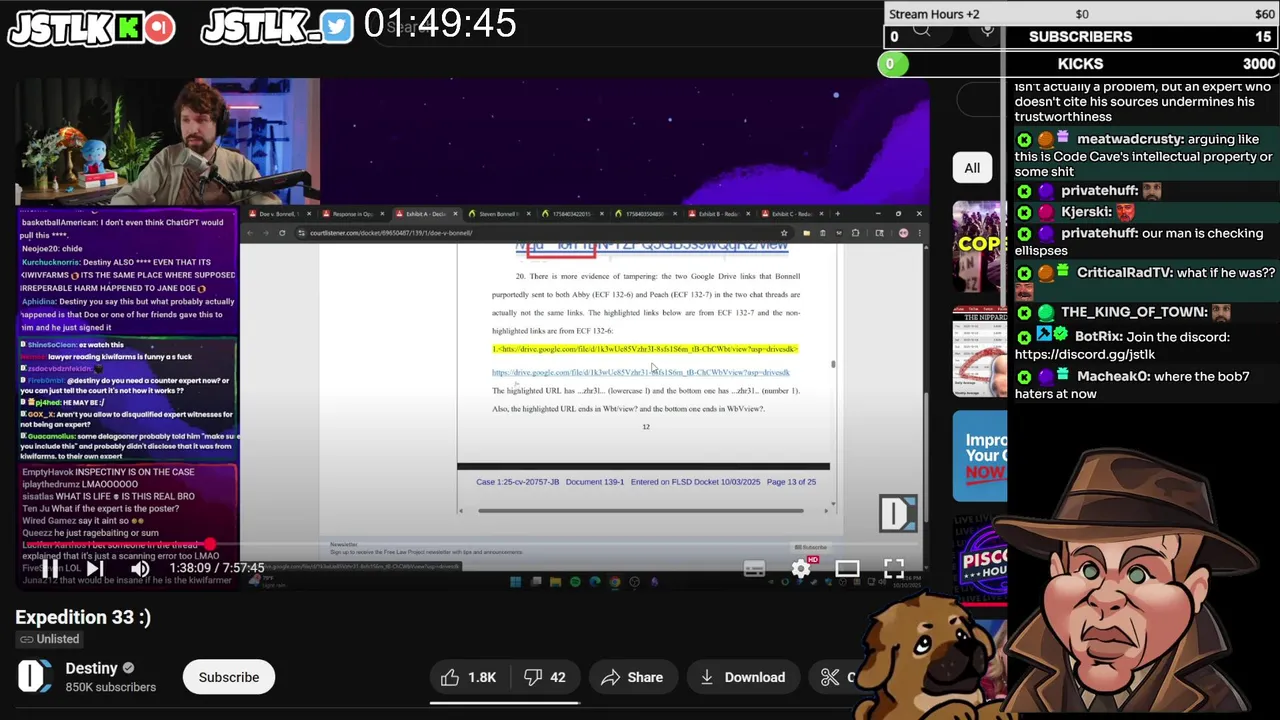
Task: Open the PISCO HOUR sidebar thumbnail
Action: [x=980, y=563]
